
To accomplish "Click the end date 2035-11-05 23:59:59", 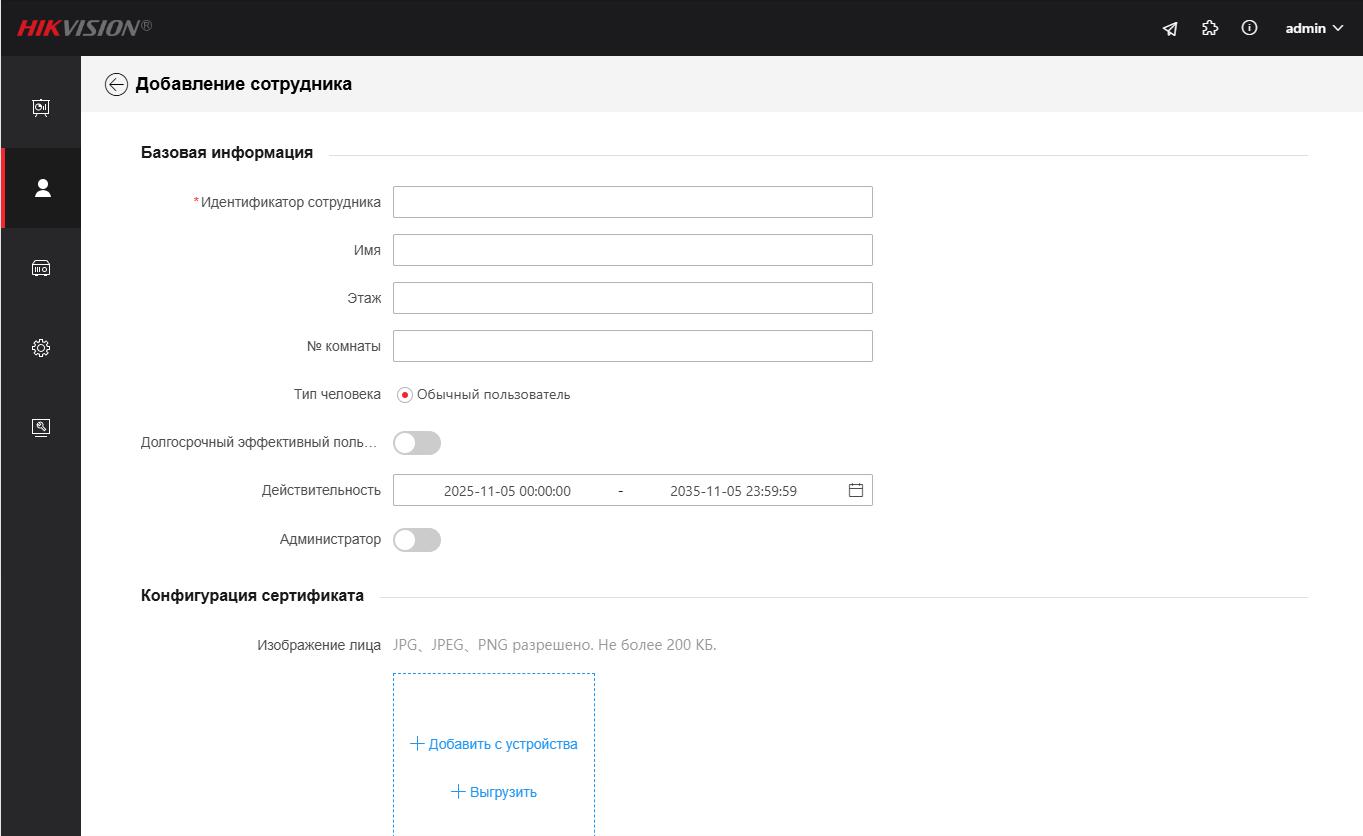I will coord(733,491).
